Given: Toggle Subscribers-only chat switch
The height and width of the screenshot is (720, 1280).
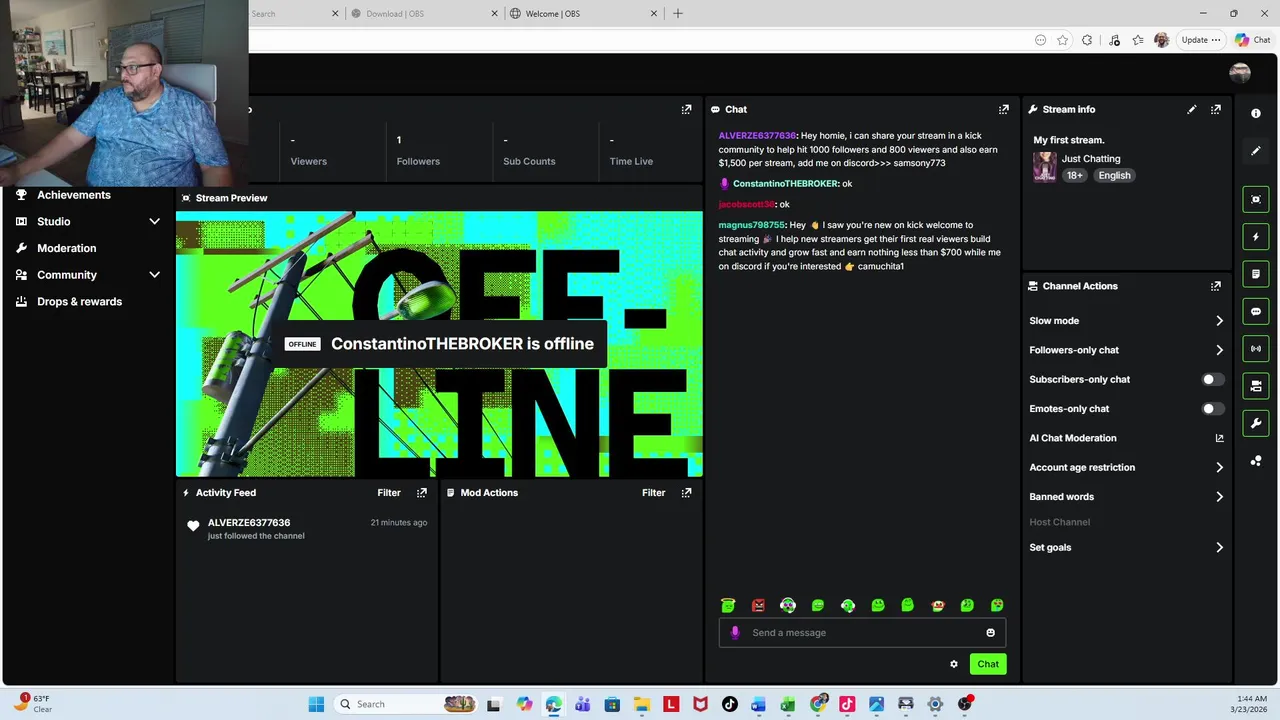Looking at the screenshot, I should (1212, 380).
